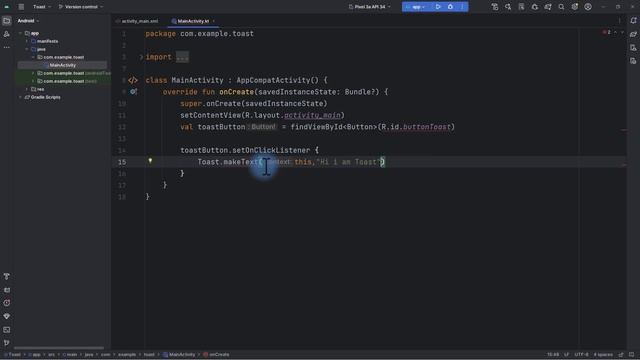
Task: Click the Search Everywhere magnifier icon
Action: pos(561,7)
